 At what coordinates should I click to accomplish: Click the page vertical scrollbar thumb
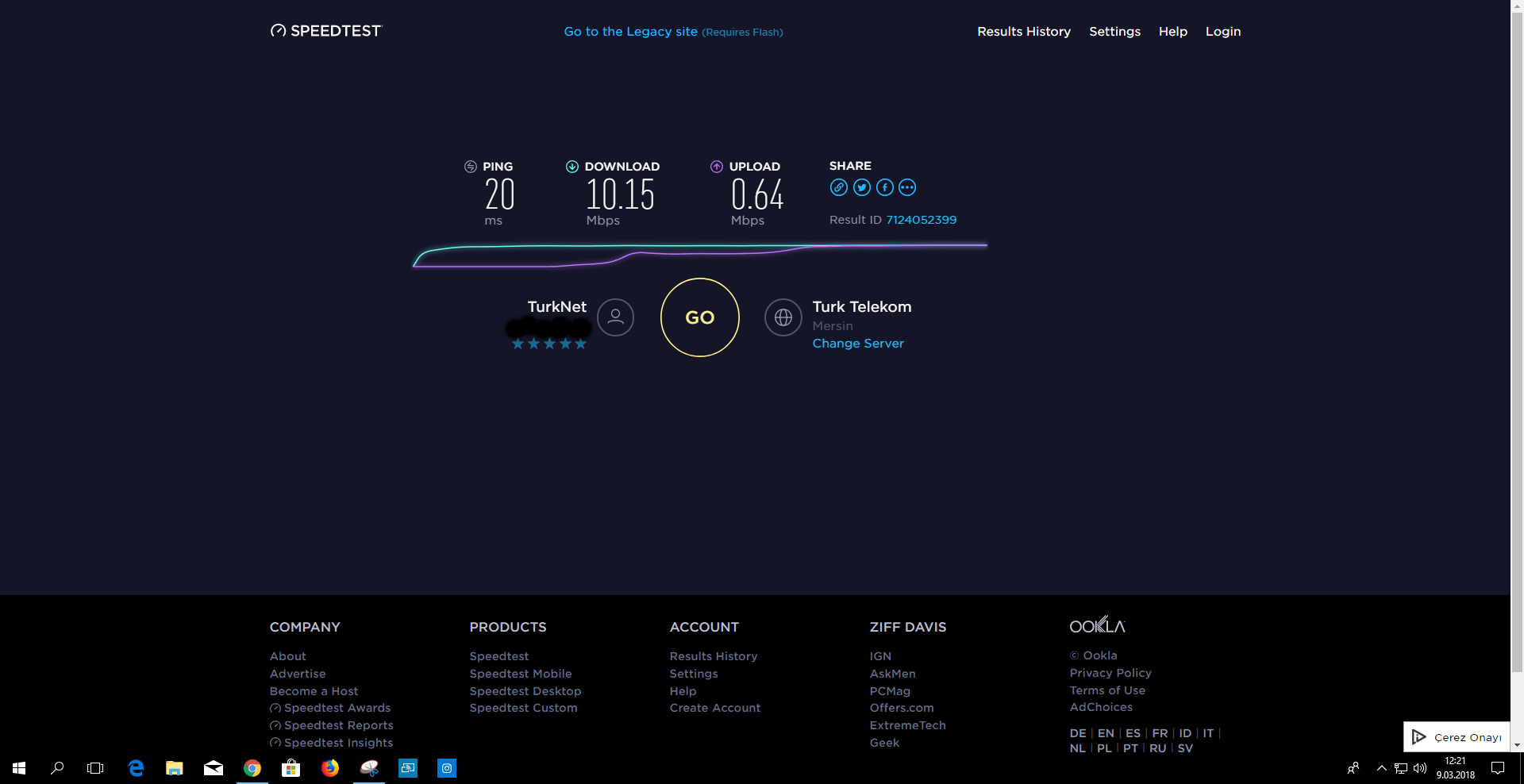[x=1517, y=341]
